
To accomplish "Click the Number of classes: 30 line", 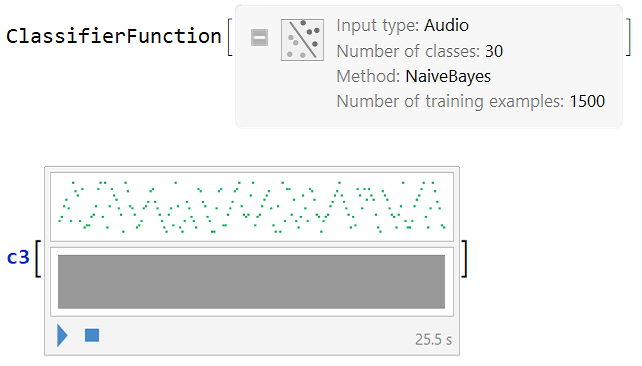I will point(420,51).
